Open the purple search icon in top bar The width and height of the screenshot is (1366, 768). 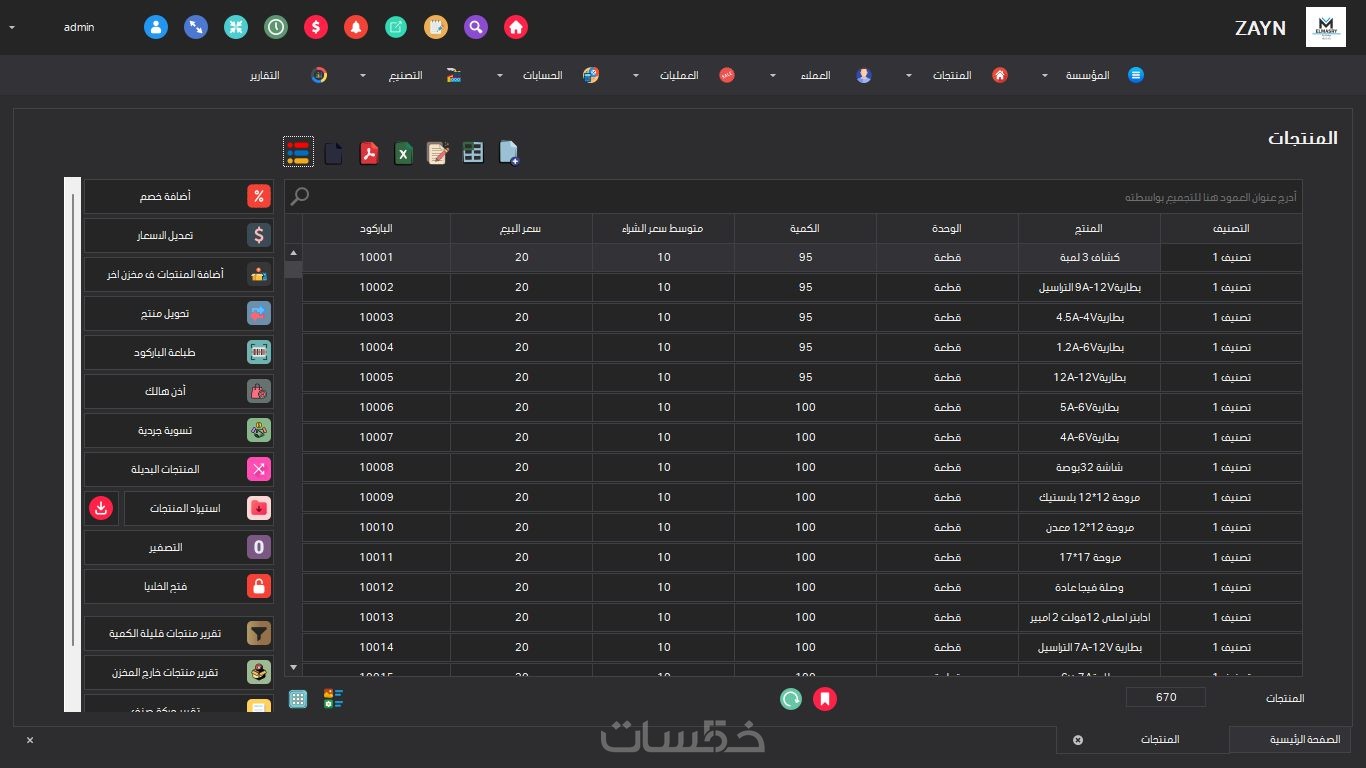pos(476,27)
